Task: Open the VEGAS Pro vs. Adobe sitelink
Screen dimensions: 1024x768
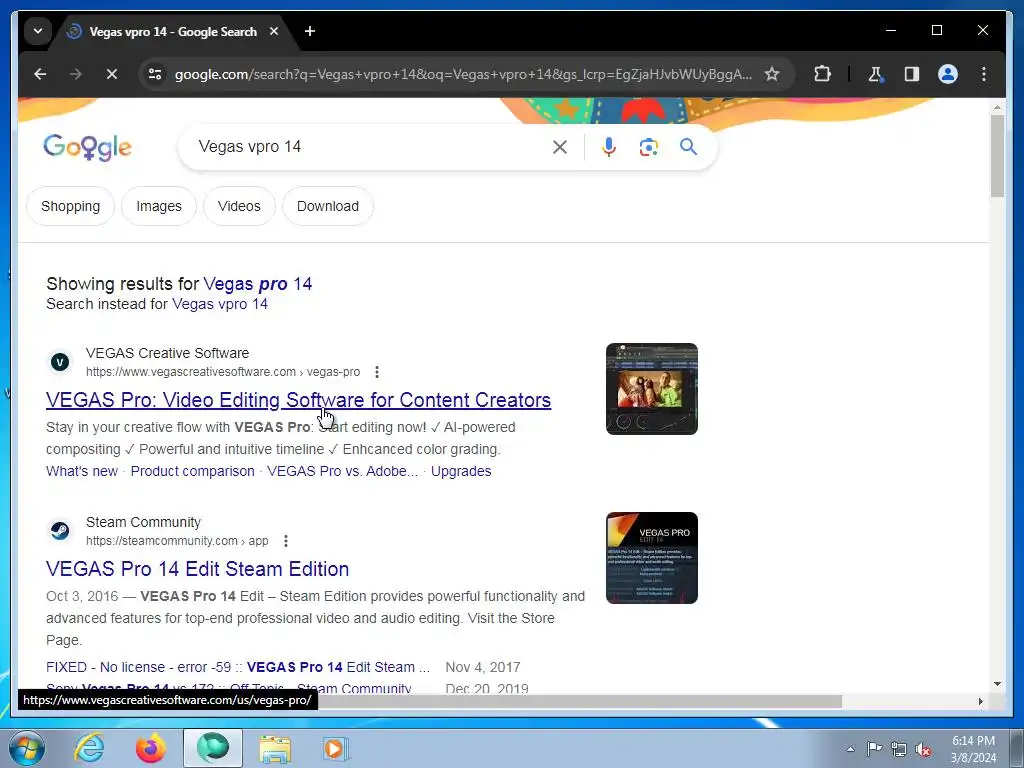Action: tap(342, 472)
